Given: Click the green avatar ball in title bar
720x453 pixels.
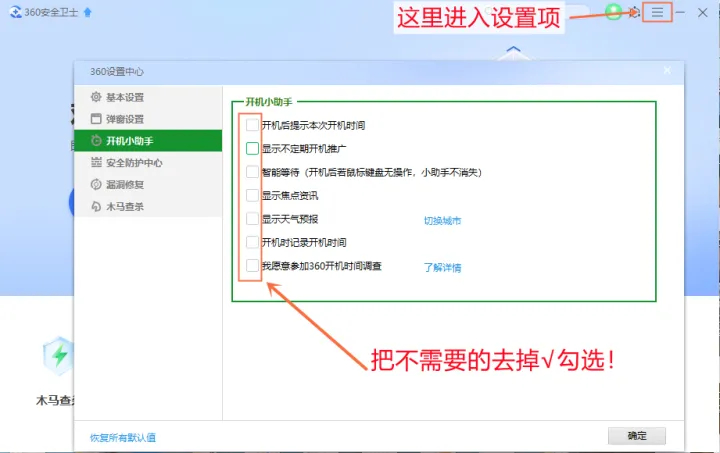Looking at the screenshot, I should [613, 12].
